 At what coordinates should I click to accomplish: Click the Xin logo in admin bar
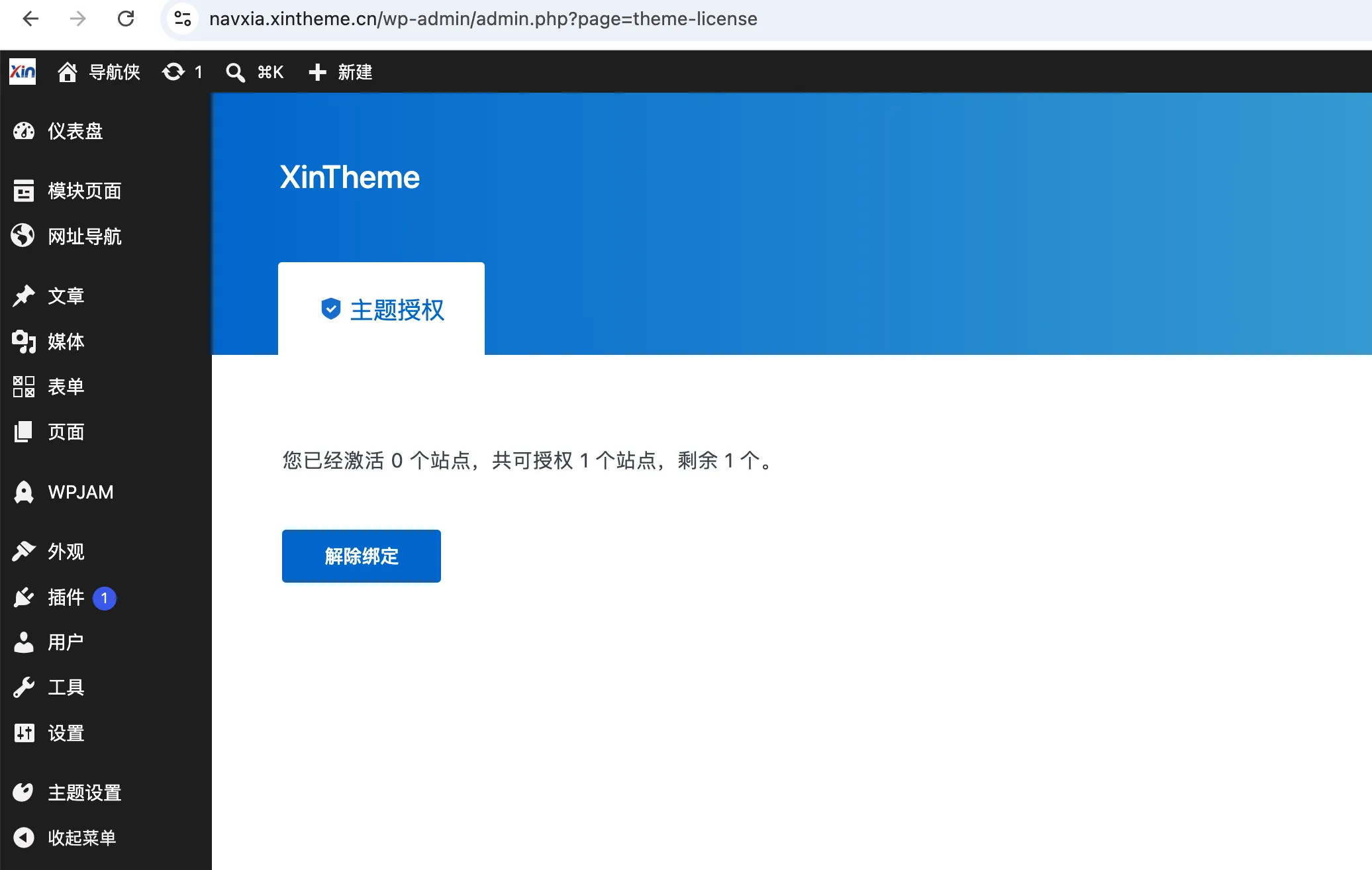point(23,72)
